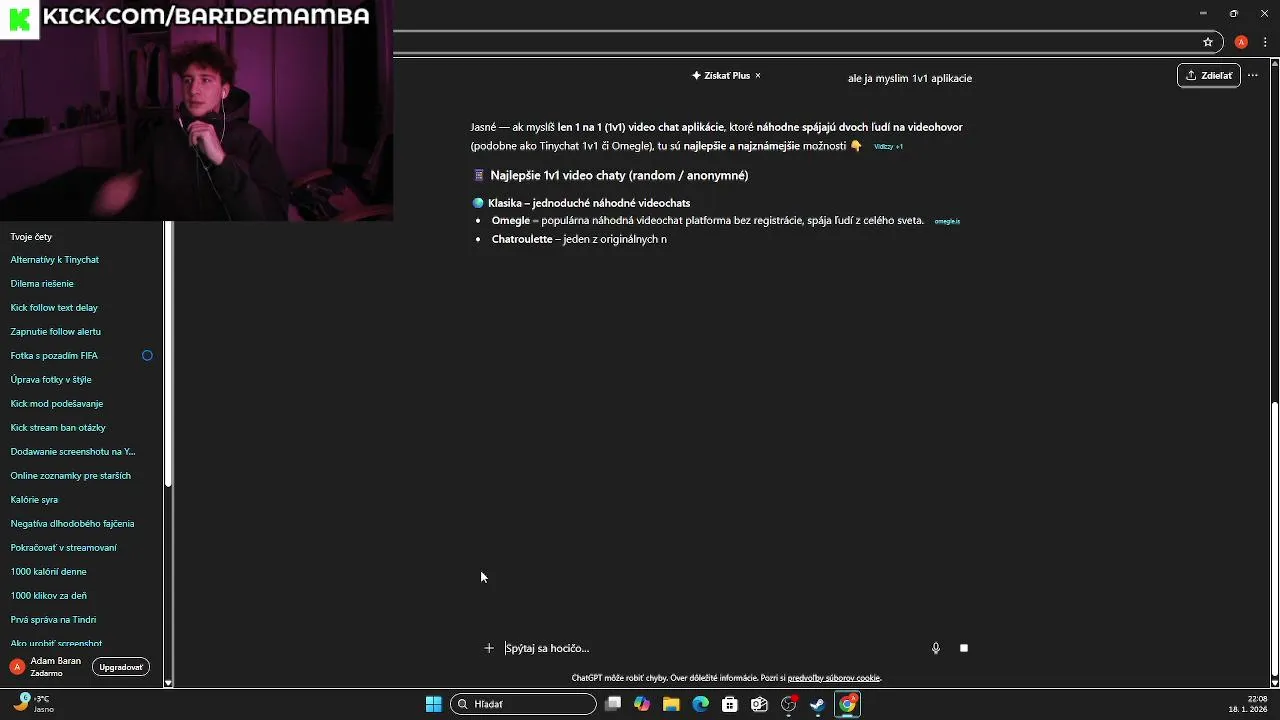Open OBS Studio from the taskbar
The height and width of the screenshot is (720, 1280).
tap(789, 704)
